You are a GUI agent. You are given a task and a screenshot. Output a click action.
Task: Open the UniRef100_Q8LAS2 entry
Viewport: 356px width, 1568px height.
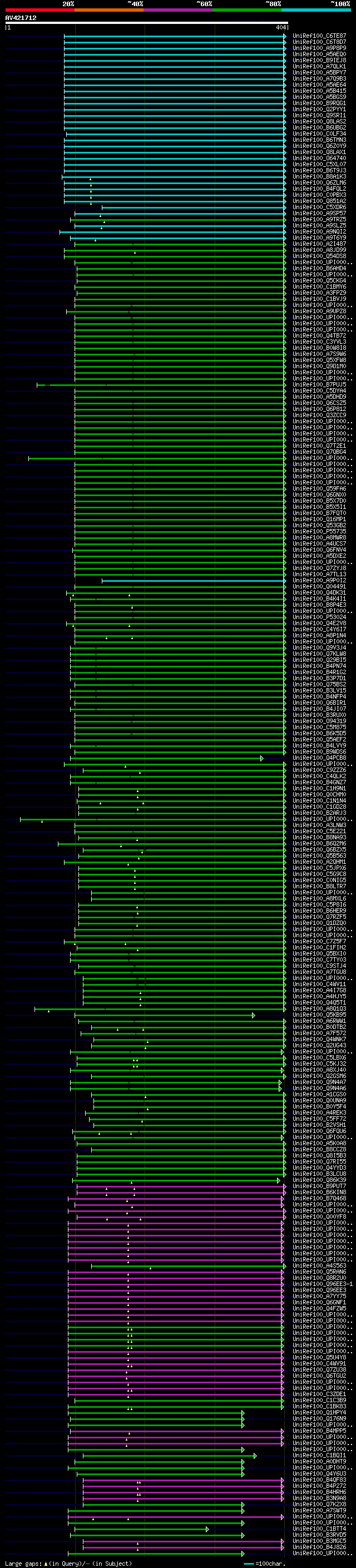point(319,121)
